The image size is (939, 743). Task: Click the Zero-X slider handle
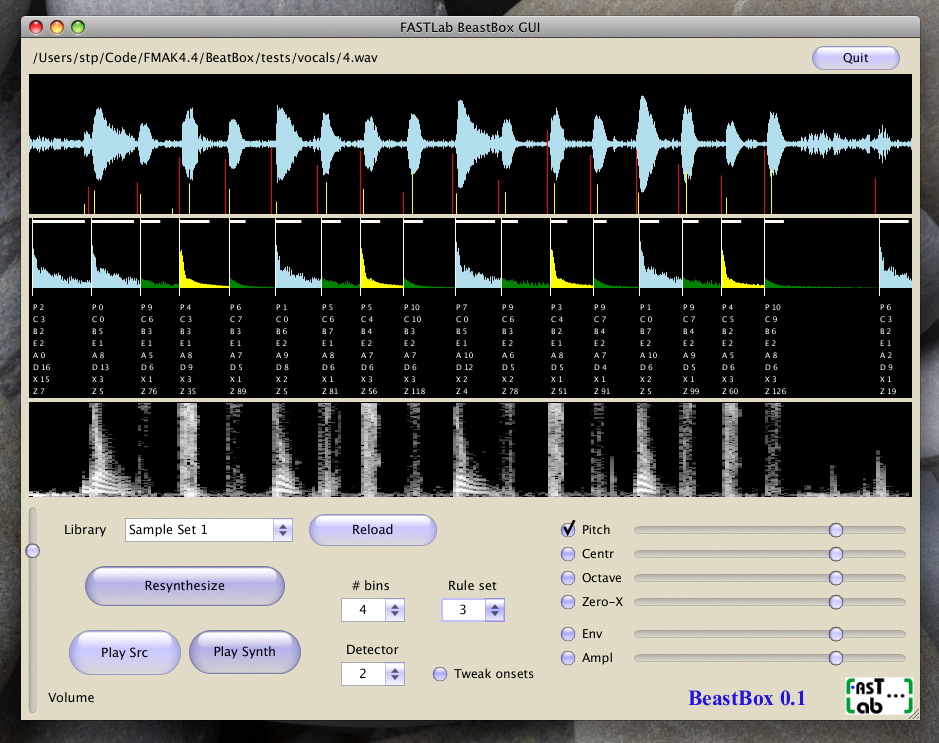pos(836,602)
